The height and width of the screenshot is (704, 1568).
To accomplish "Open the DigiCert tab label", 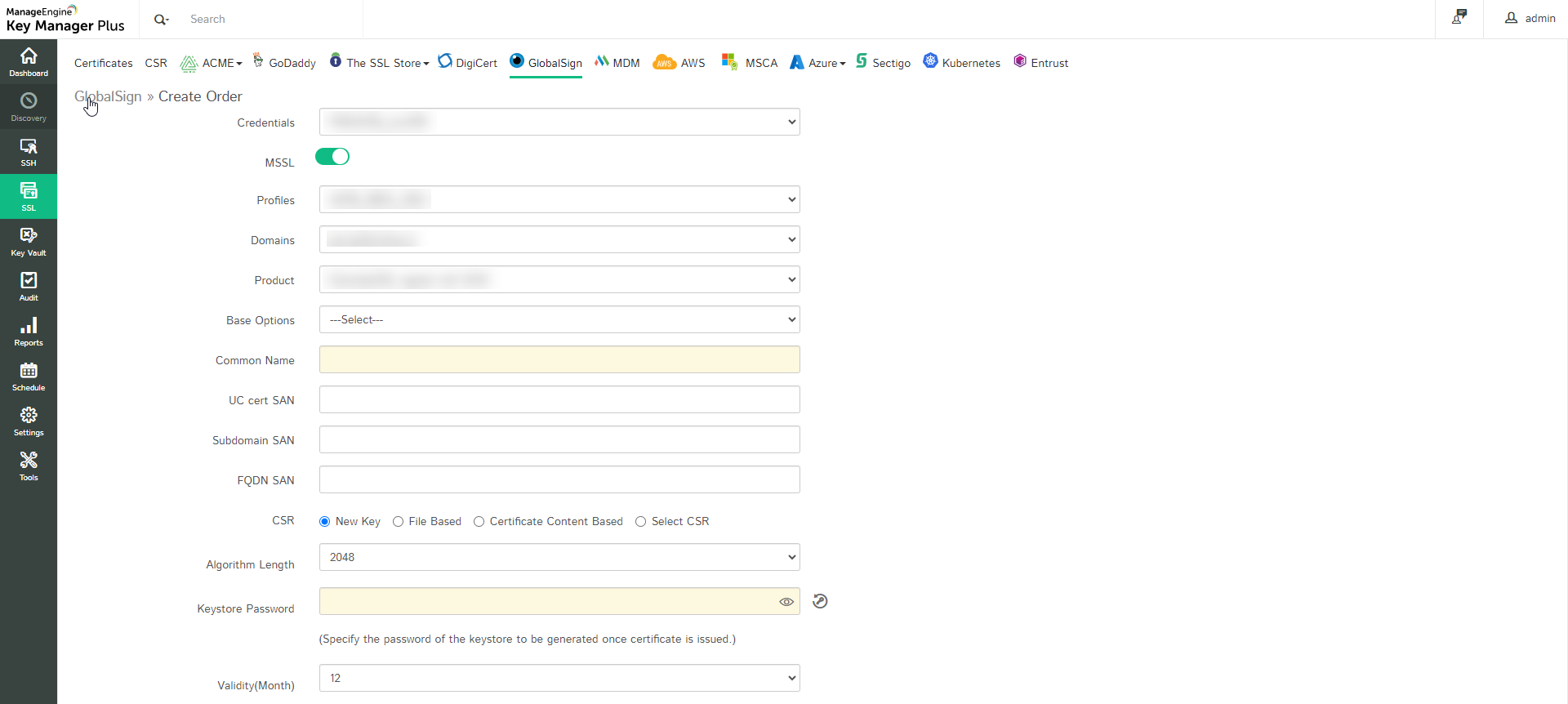I will pyautogui.click(x=477, y=63).
